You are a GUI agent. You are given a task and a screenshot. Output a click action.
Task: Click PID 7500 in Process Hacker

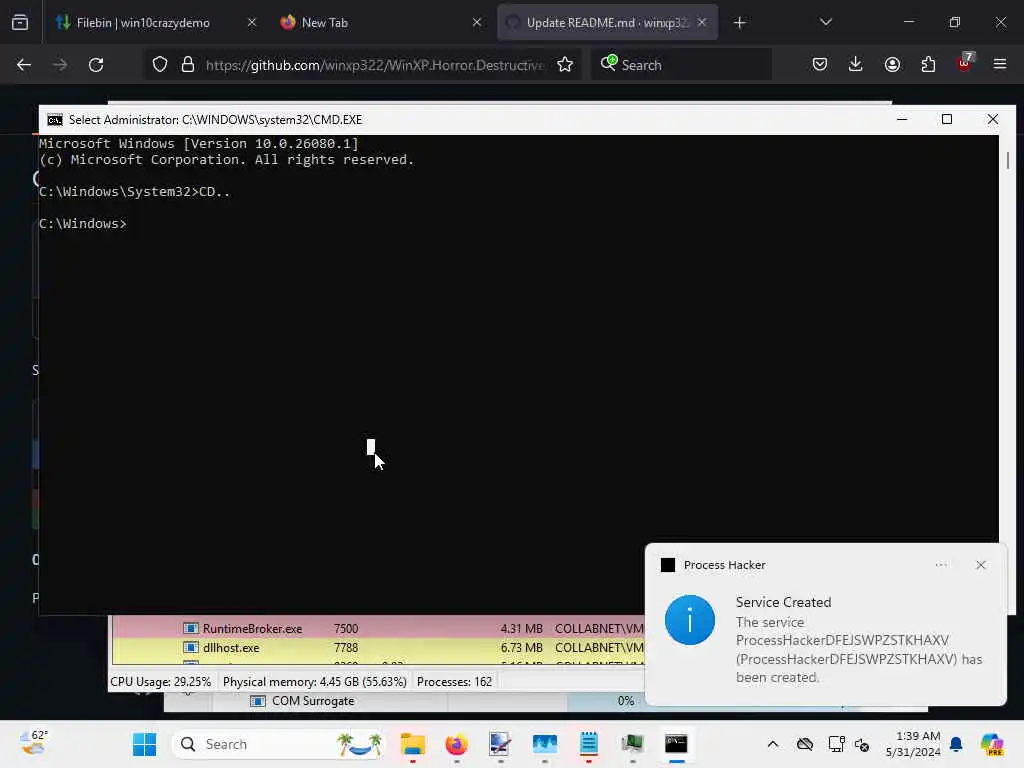(345, 628)
